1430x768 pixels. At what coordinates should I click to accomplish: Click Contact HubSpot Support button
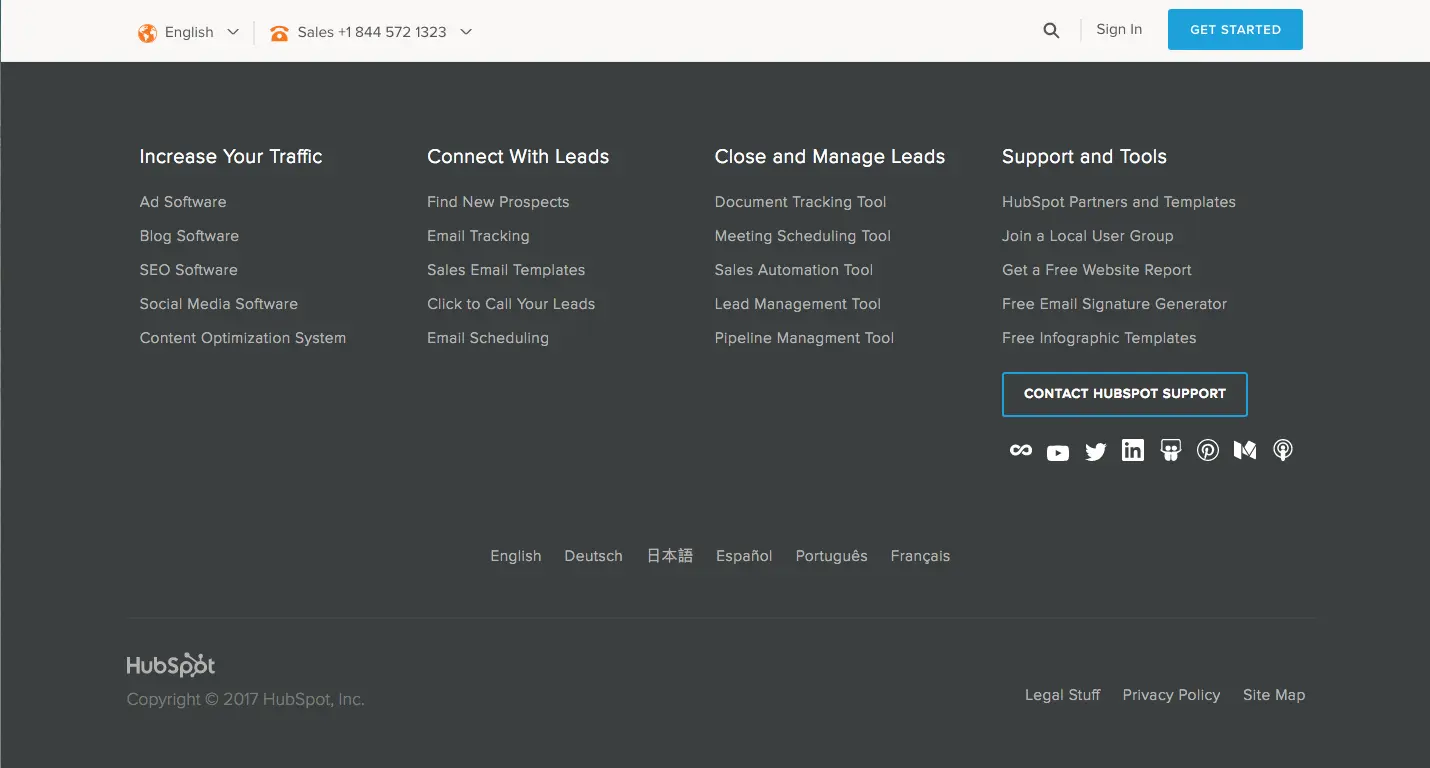coord(1125,394)
